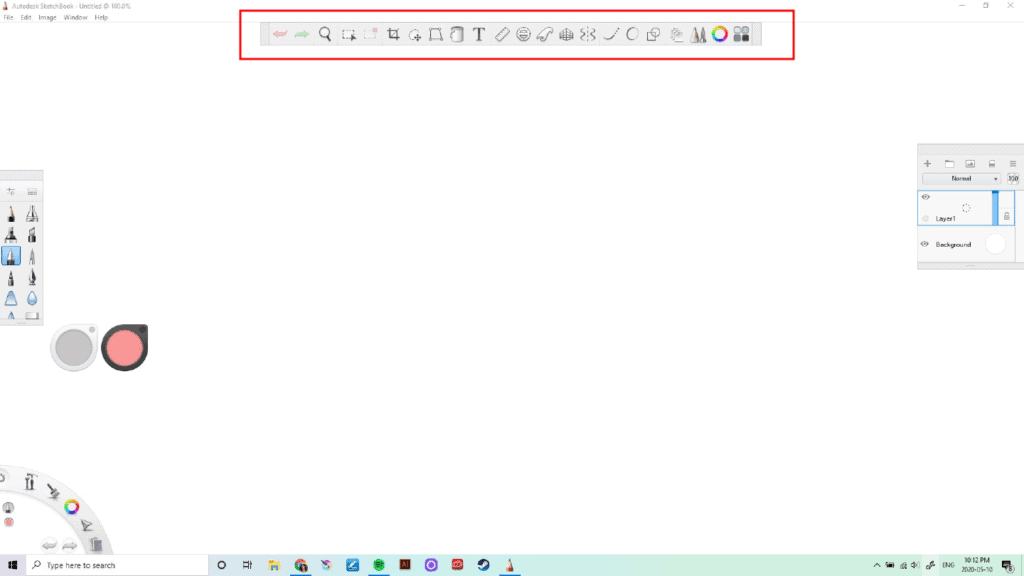Select the Crop tool

pyautogui.click(x=393, y=34)
